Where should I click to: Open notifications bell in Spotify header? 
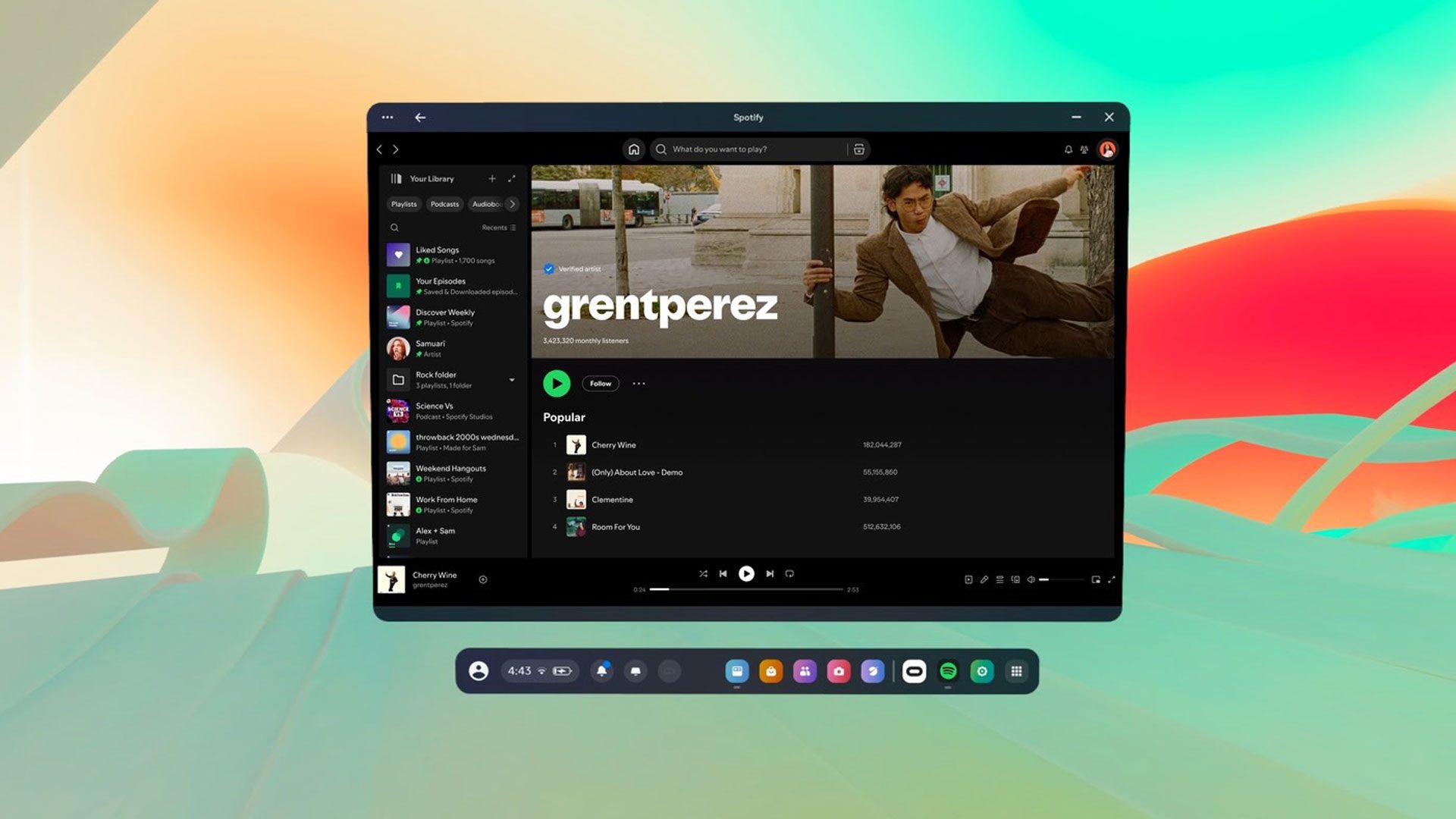[x=1068, y=149]
